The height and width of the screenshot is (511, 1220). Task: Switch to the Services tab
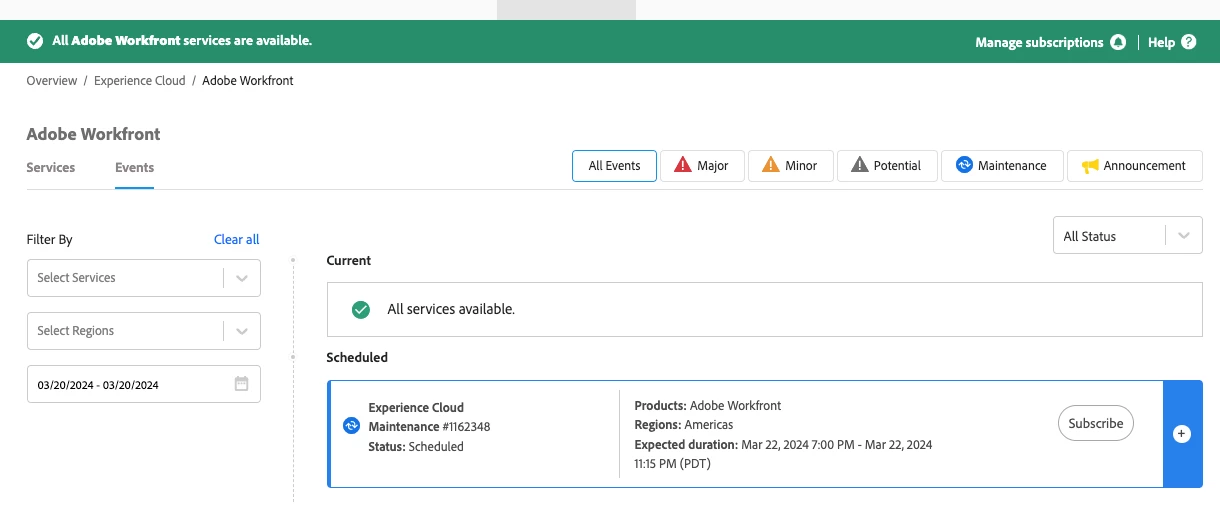[x=51, y=167]
